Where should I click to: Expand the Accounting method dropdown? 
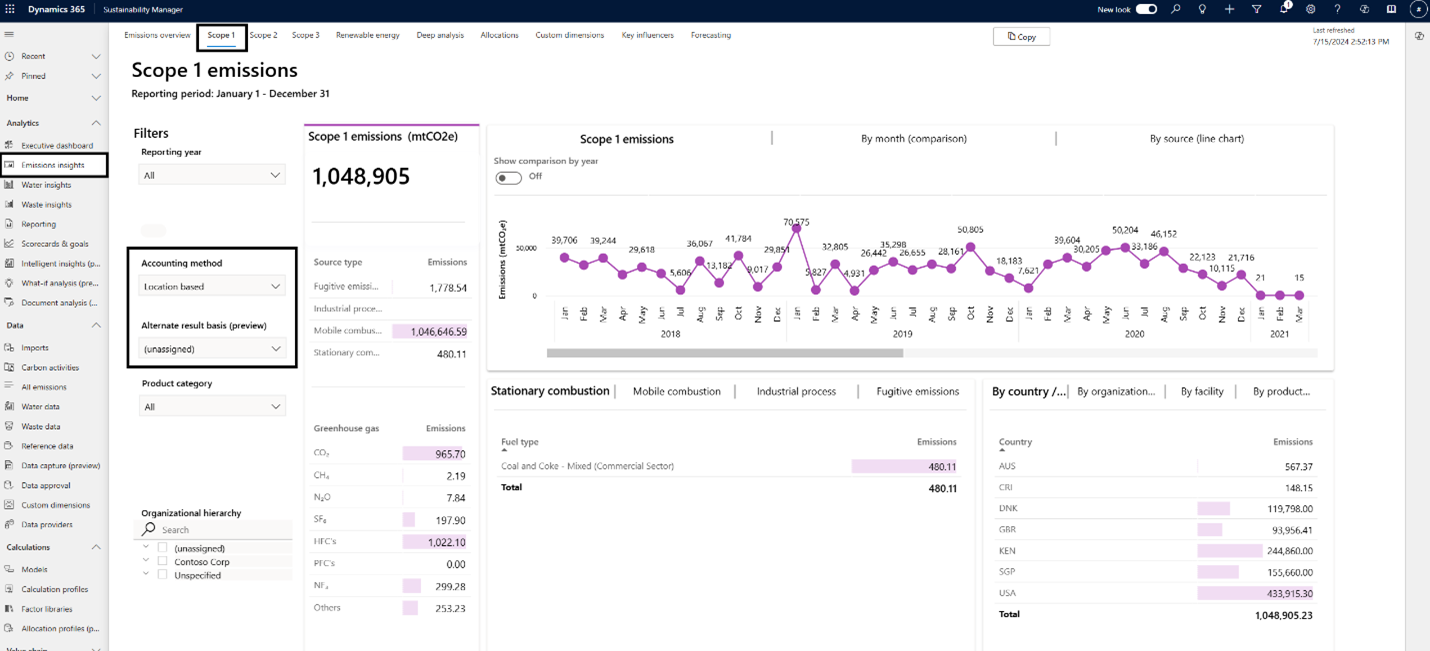click(211, 286)
